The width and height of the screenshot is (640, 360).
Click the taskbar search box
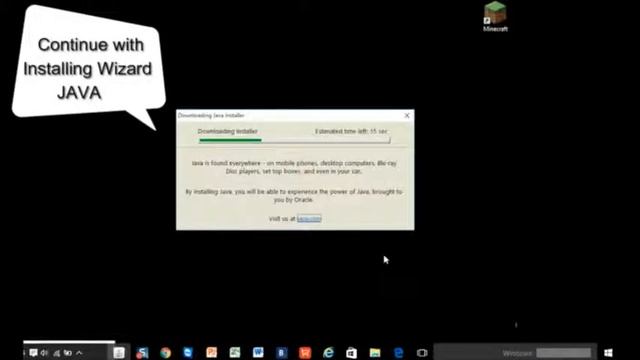pyautogui.click(x=515, y=353)
